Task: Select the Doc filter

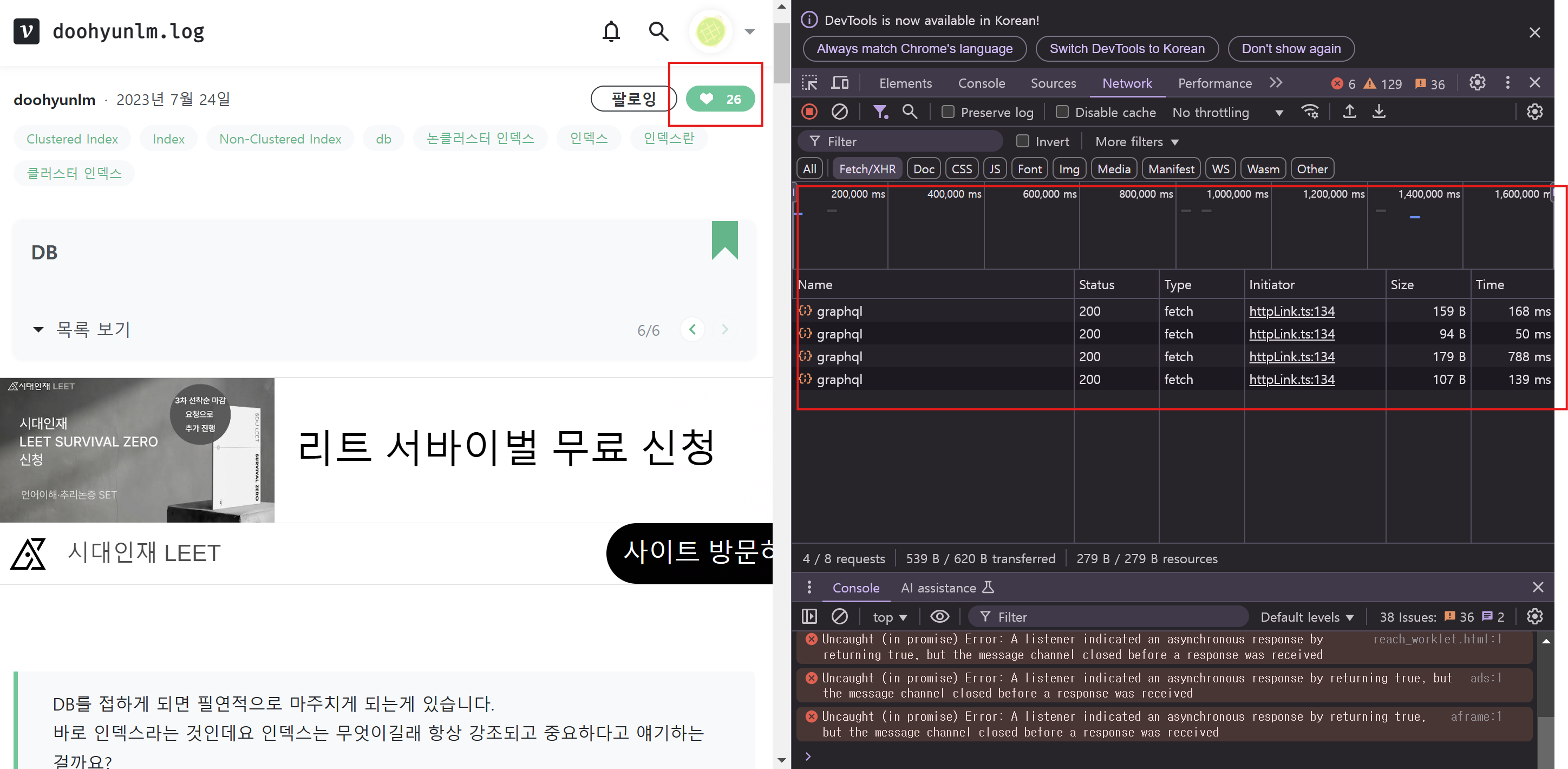Action: 923,170
